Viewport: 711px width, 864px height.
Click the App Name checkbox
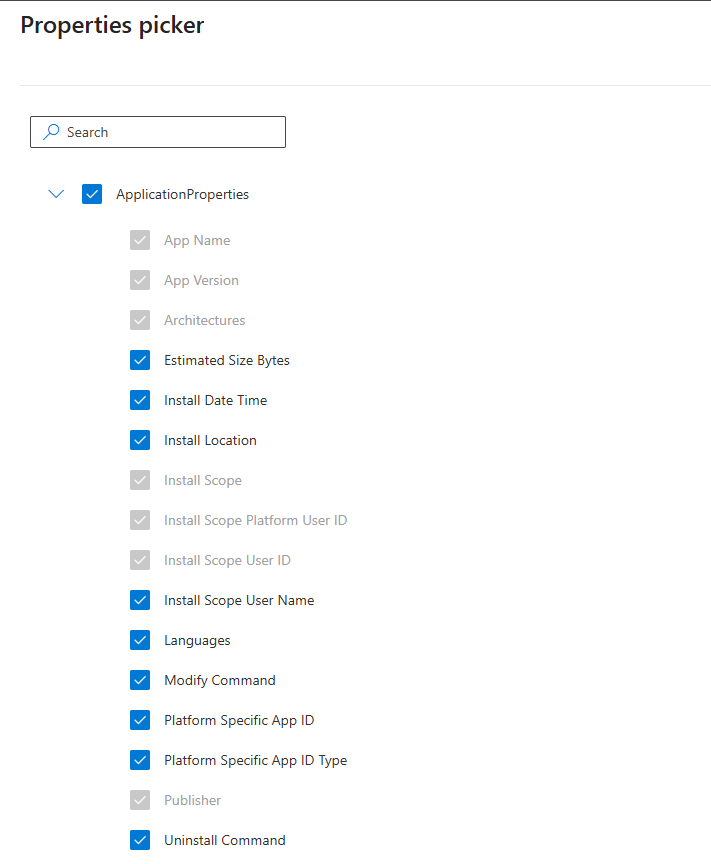pyautogui.click(x=140, y=240)
